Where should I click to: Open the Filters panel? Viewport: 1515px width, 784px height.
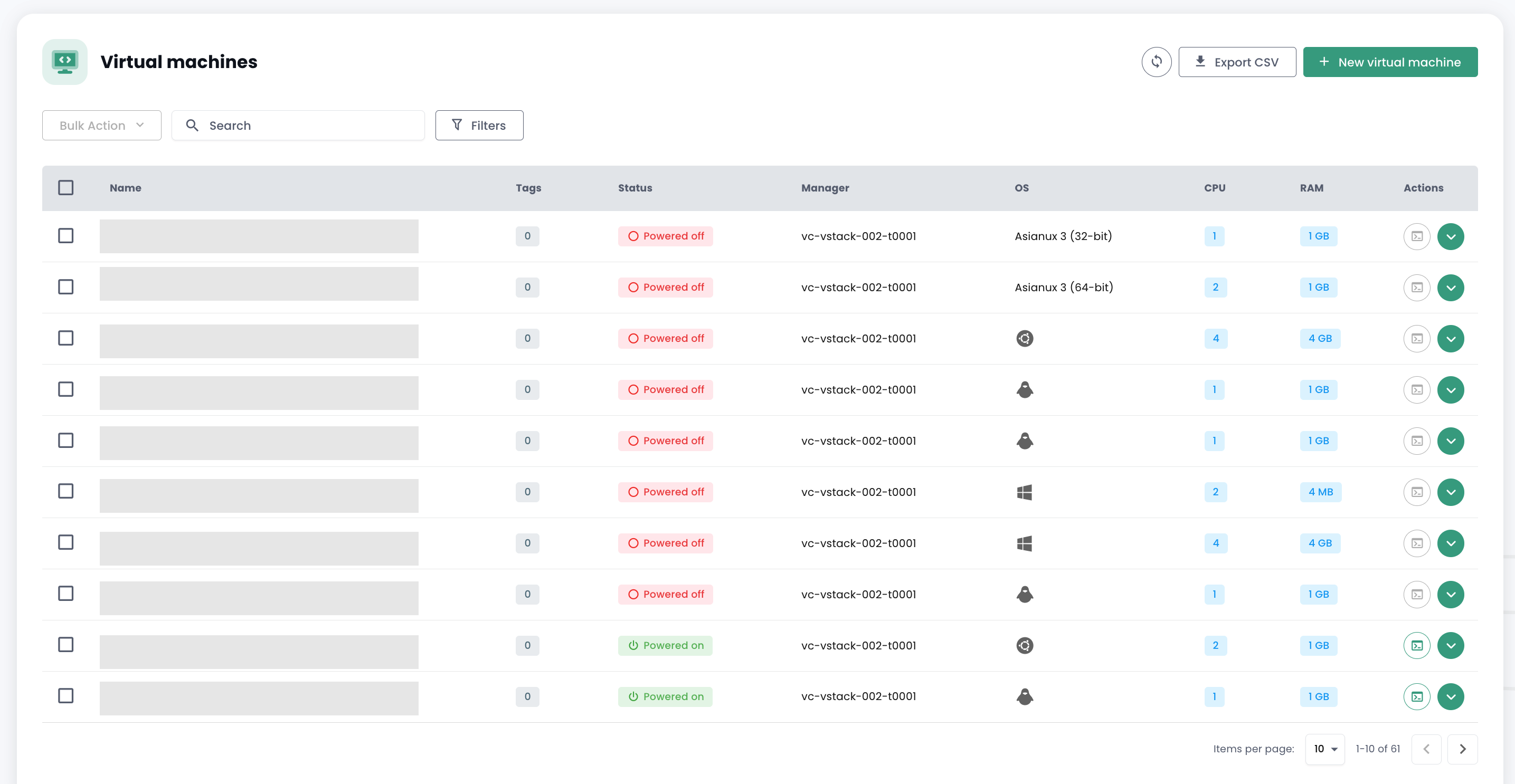coord(479,125)
